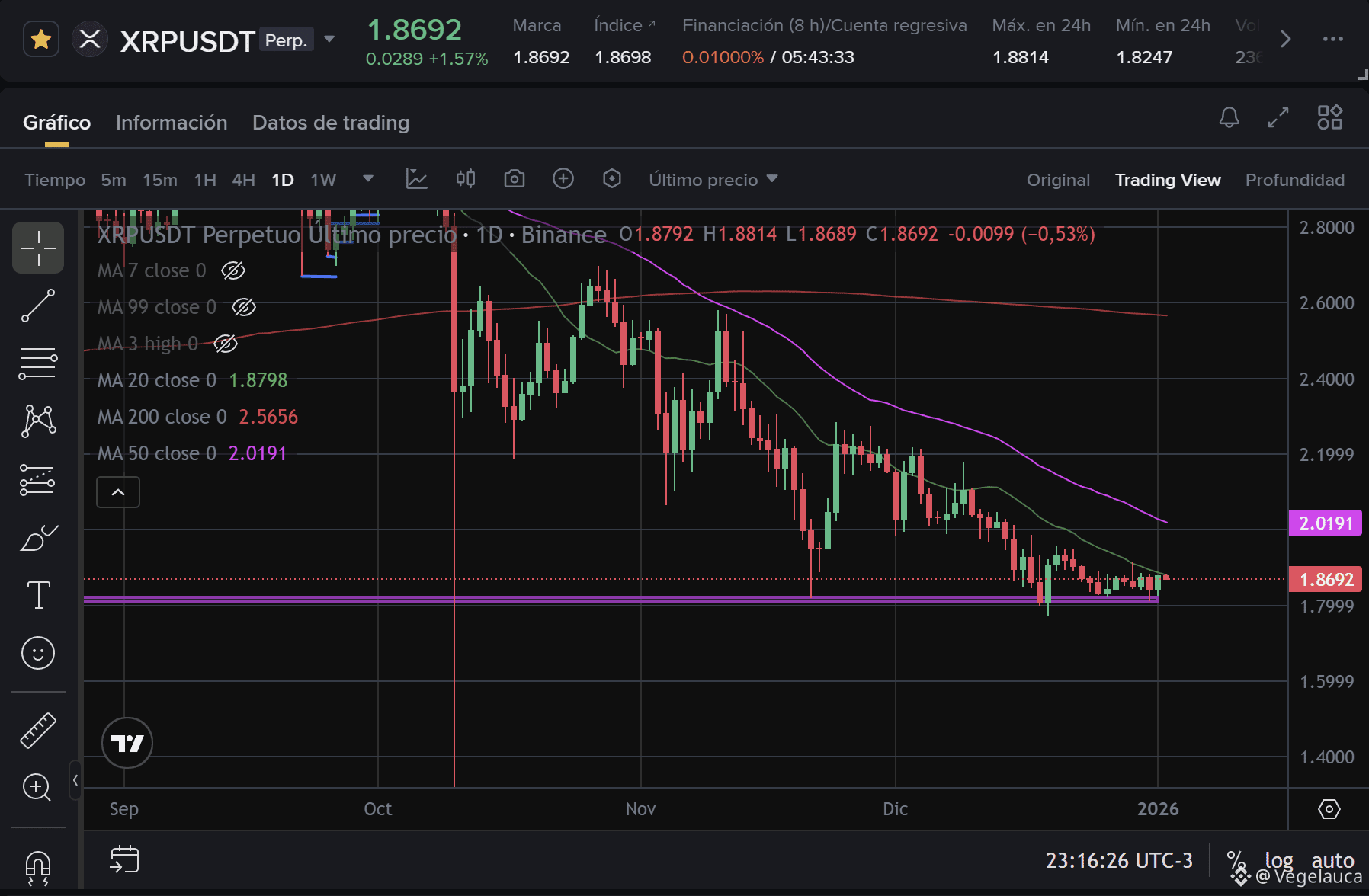Show the hidden MA 3 high indicator
The width and height of the screenshot is (1369, 896).
[225, 344]
